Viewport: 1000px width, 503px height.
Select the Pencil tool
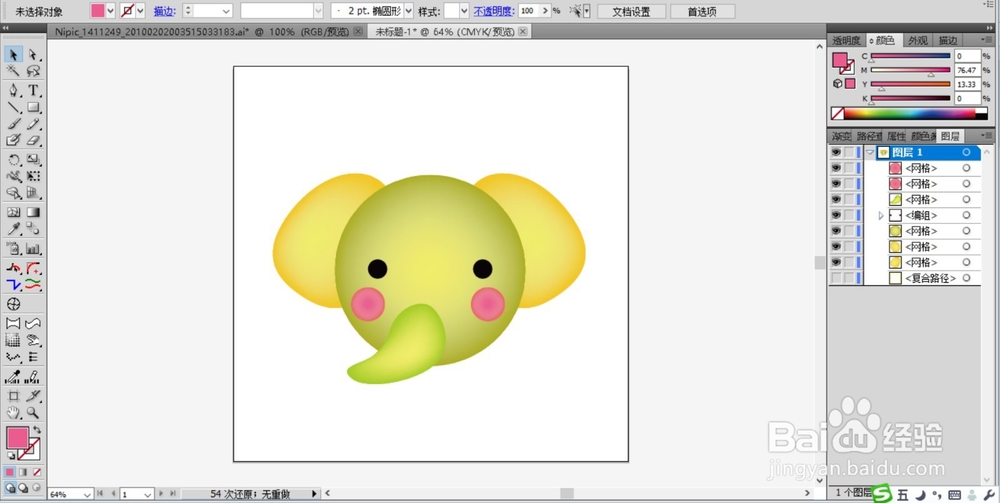tap(33, 124)
